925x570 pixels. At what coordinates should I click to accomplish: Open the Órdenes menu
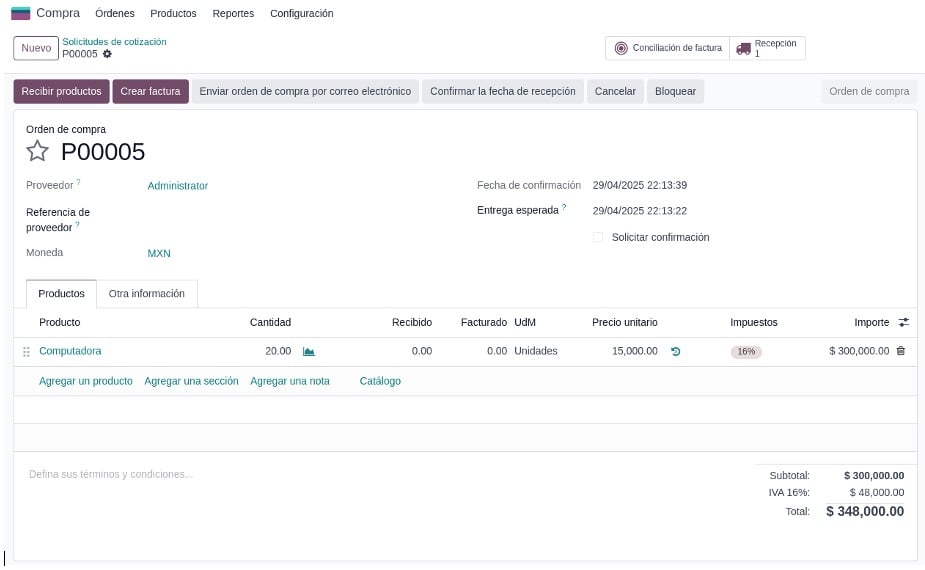pyautogui.click(x=115, y=13)
